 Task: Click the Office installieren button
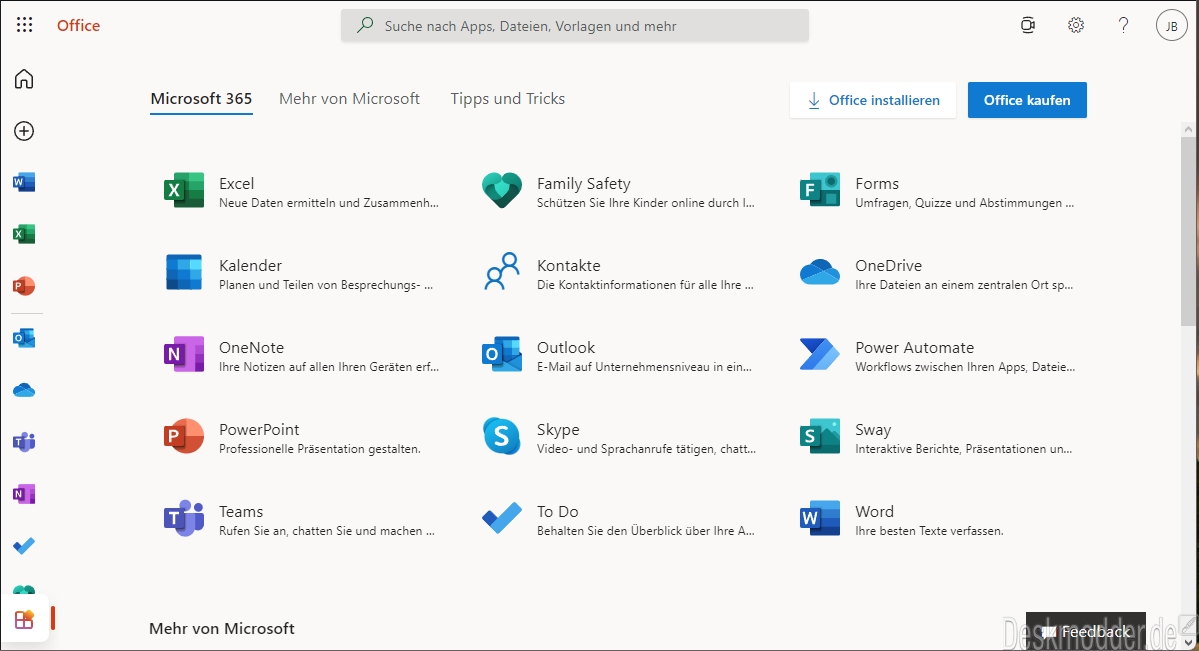pyautogui.click(x=873, y=100)
